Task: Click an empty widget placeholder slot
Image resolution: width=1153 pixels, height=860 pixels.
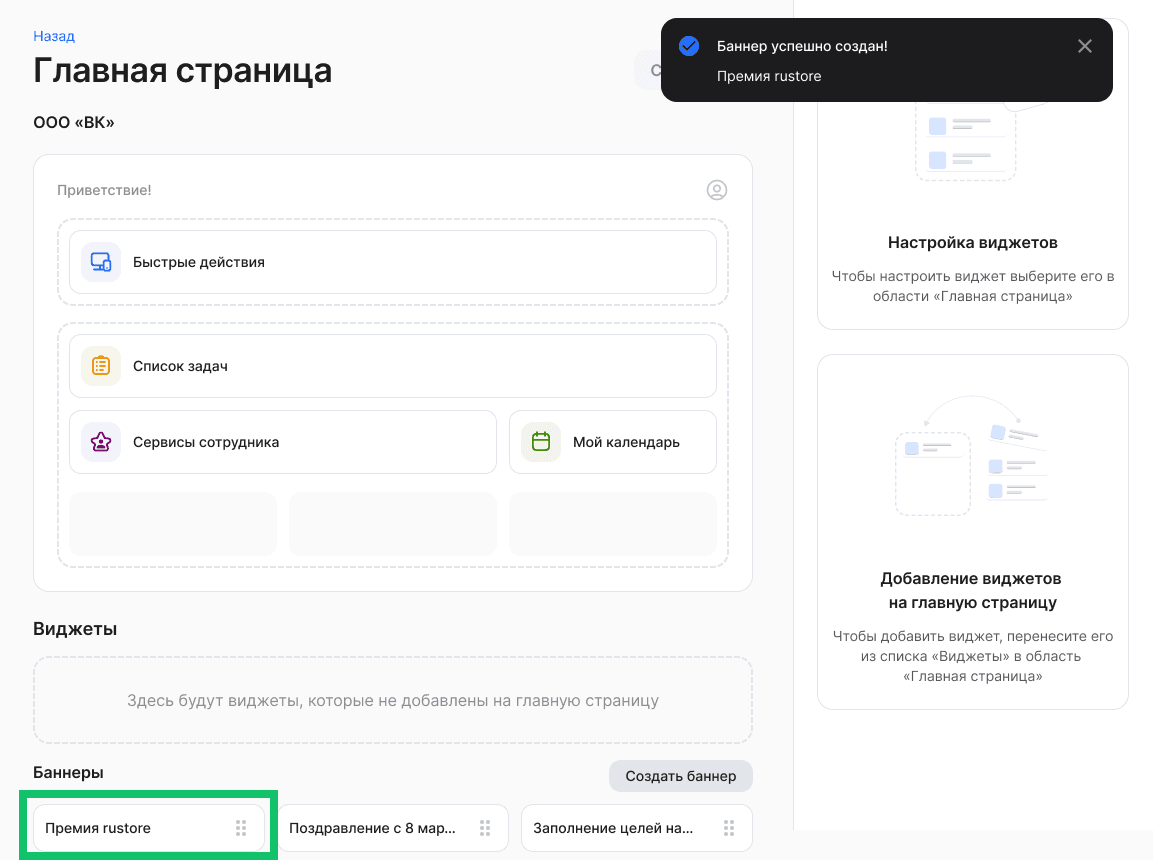Action: tap(172, 523)
